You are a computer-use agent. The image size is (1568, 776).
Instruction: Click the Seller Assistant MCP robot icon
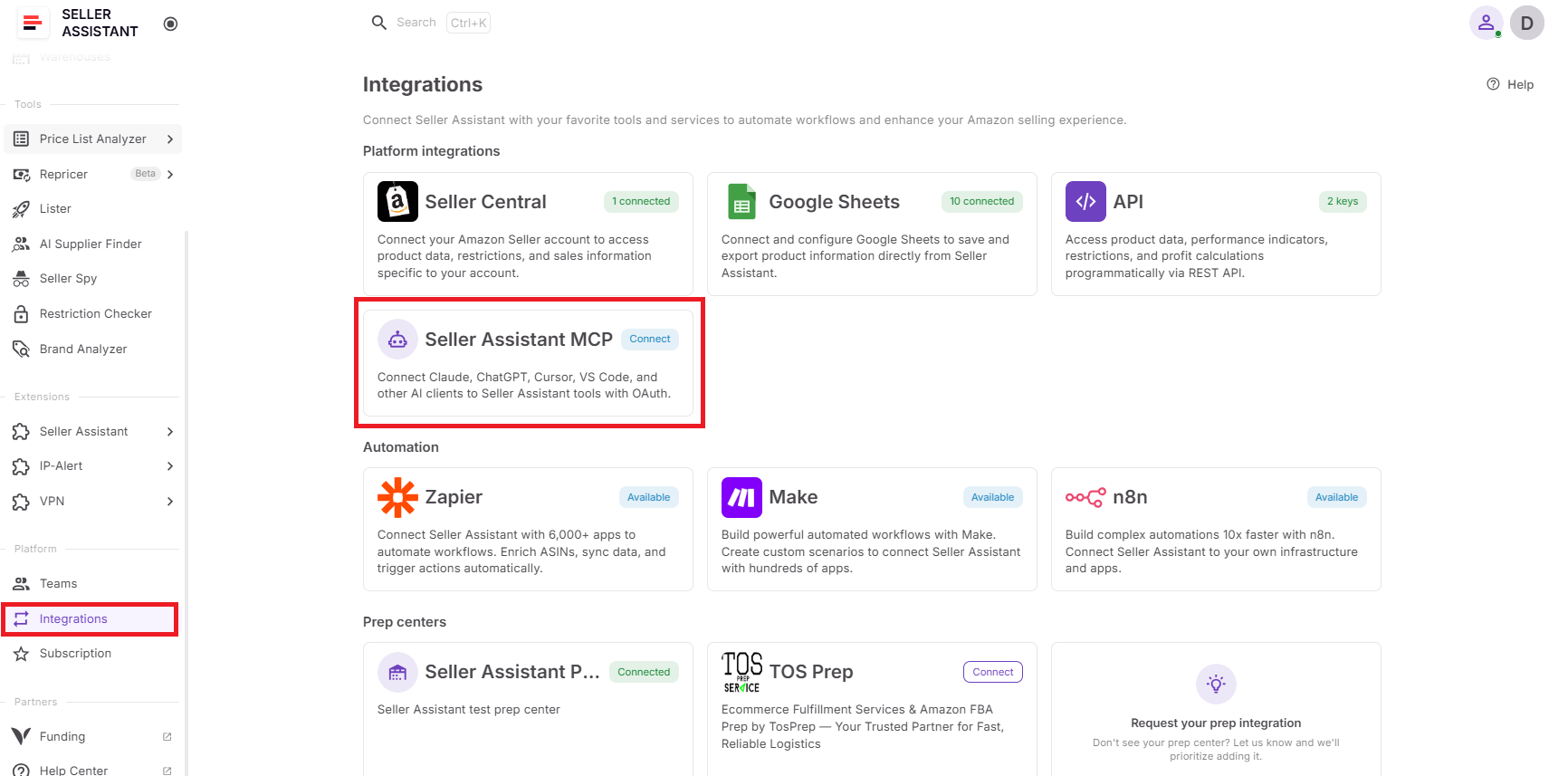(x=397, y=340)
